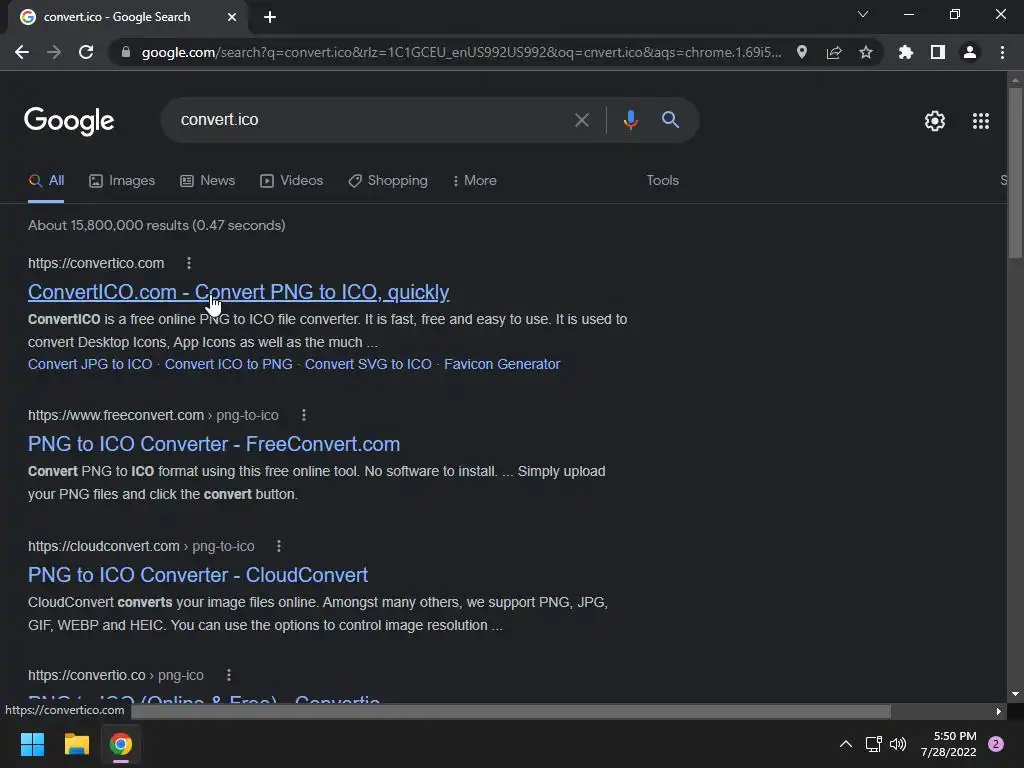Click the browser forward arrow

pos(54,52)
